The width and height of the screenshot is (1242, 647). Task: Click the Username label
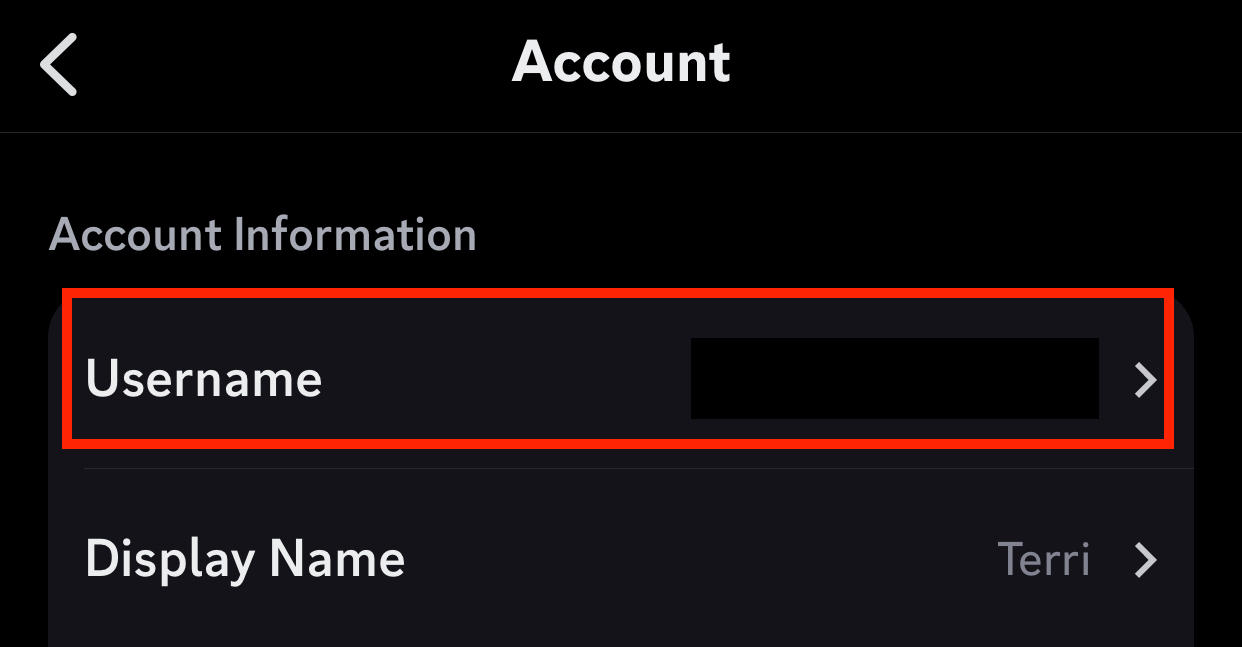click(205, 379)
